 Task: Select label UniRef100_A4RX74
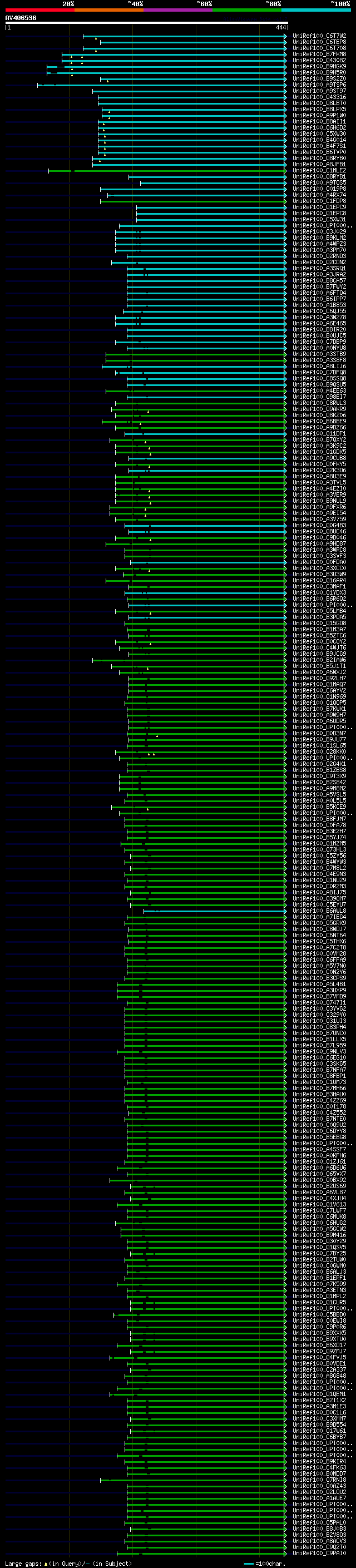pyautogui.click(x=319, y=195)
